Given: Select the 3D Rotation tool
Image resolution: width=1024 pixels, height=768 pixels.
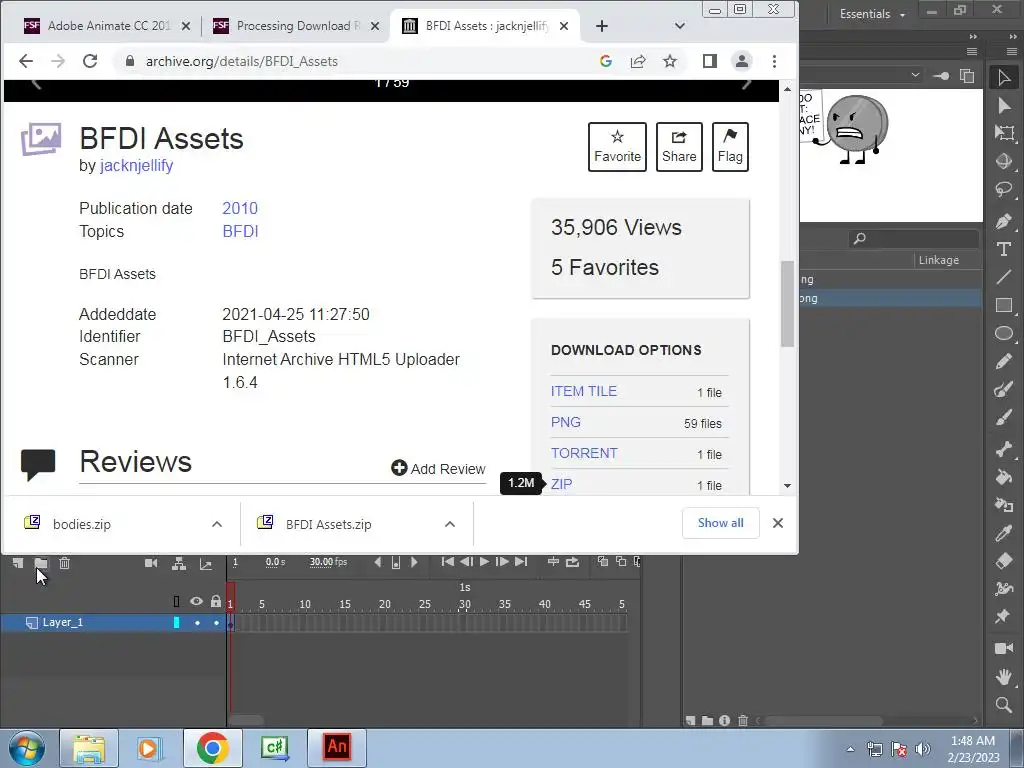Looking at the screenshot, I should click(x=1004, y=161).
